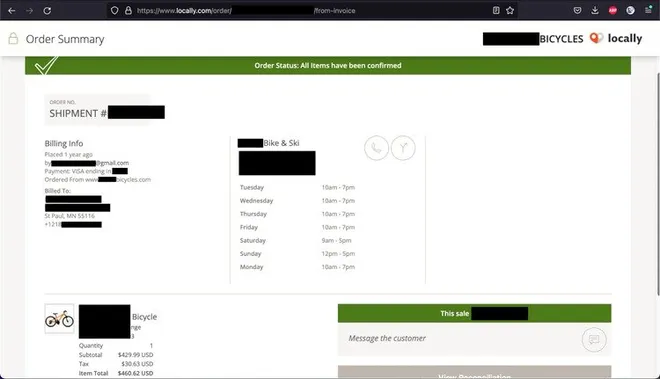
Task: Click the Order Status confirmed banner text
Action: pyautogui.click(x=327, y=66)
